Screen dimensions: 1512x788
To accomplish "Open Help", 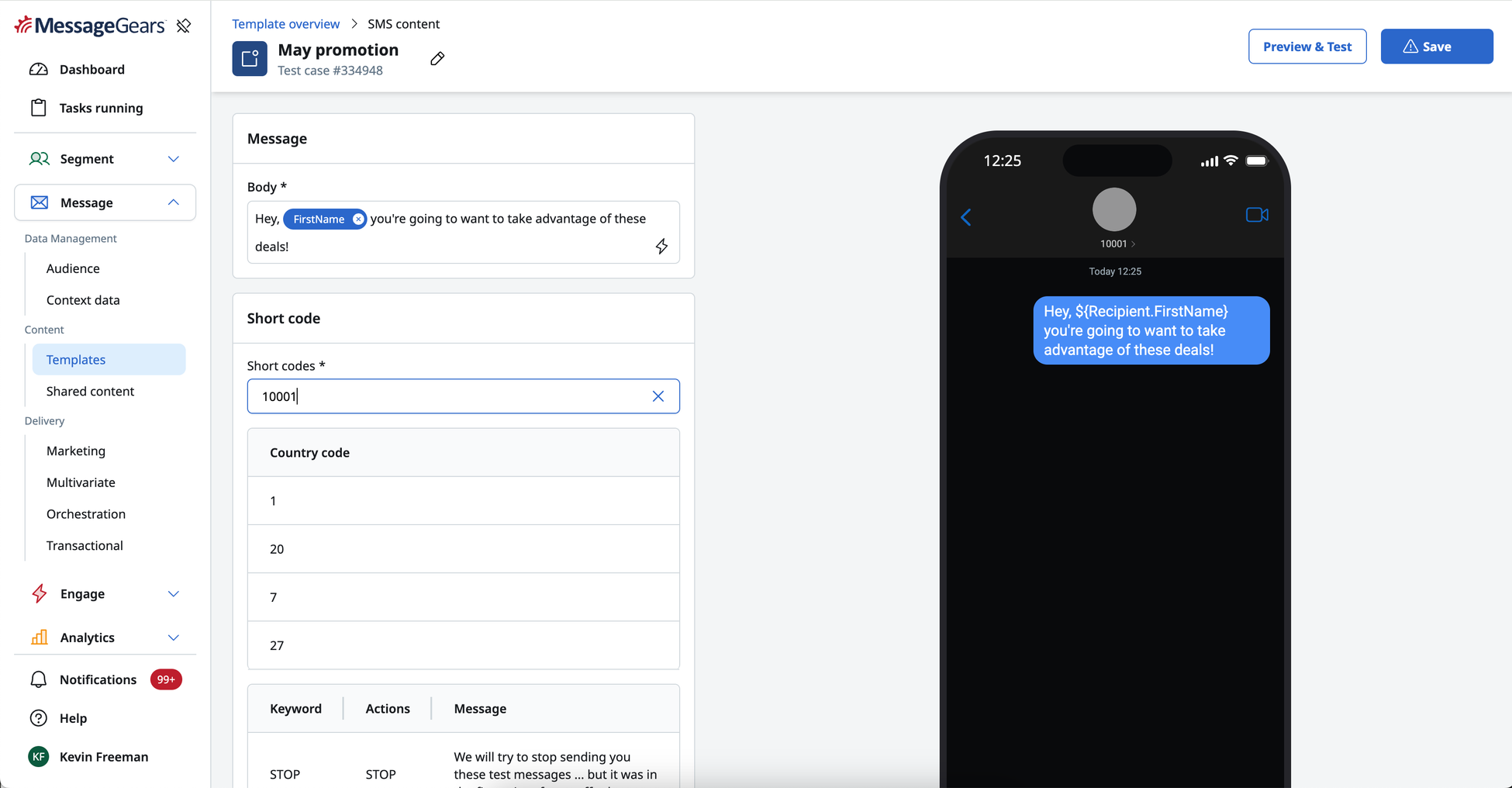I will 73,718.
